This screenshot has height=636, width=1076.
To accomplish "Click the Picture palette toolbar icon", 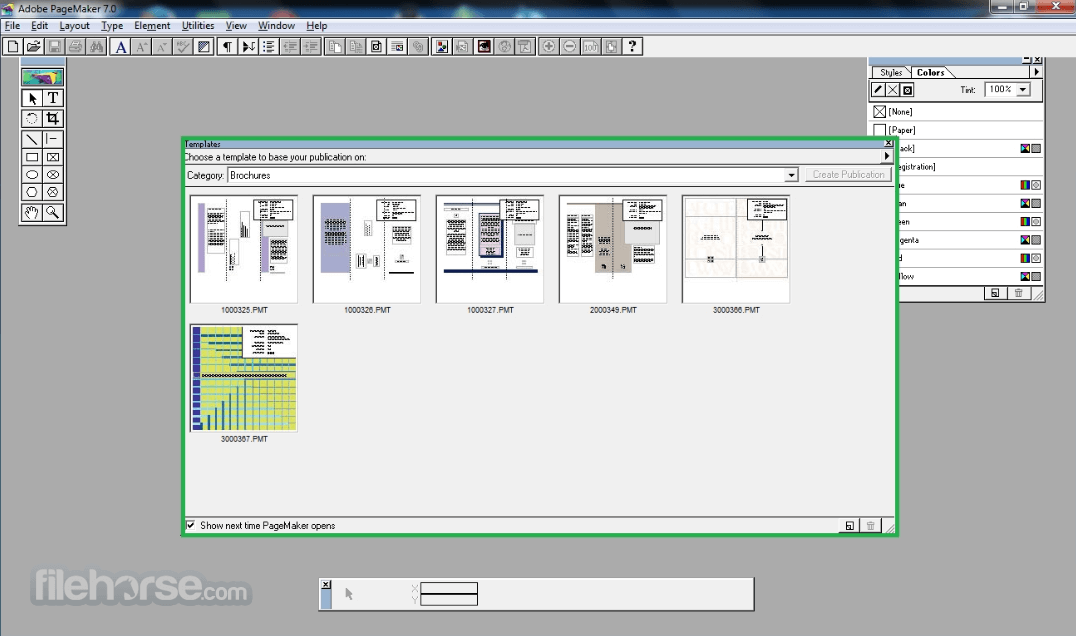I will pyautogui.click(x=441, y=47).
